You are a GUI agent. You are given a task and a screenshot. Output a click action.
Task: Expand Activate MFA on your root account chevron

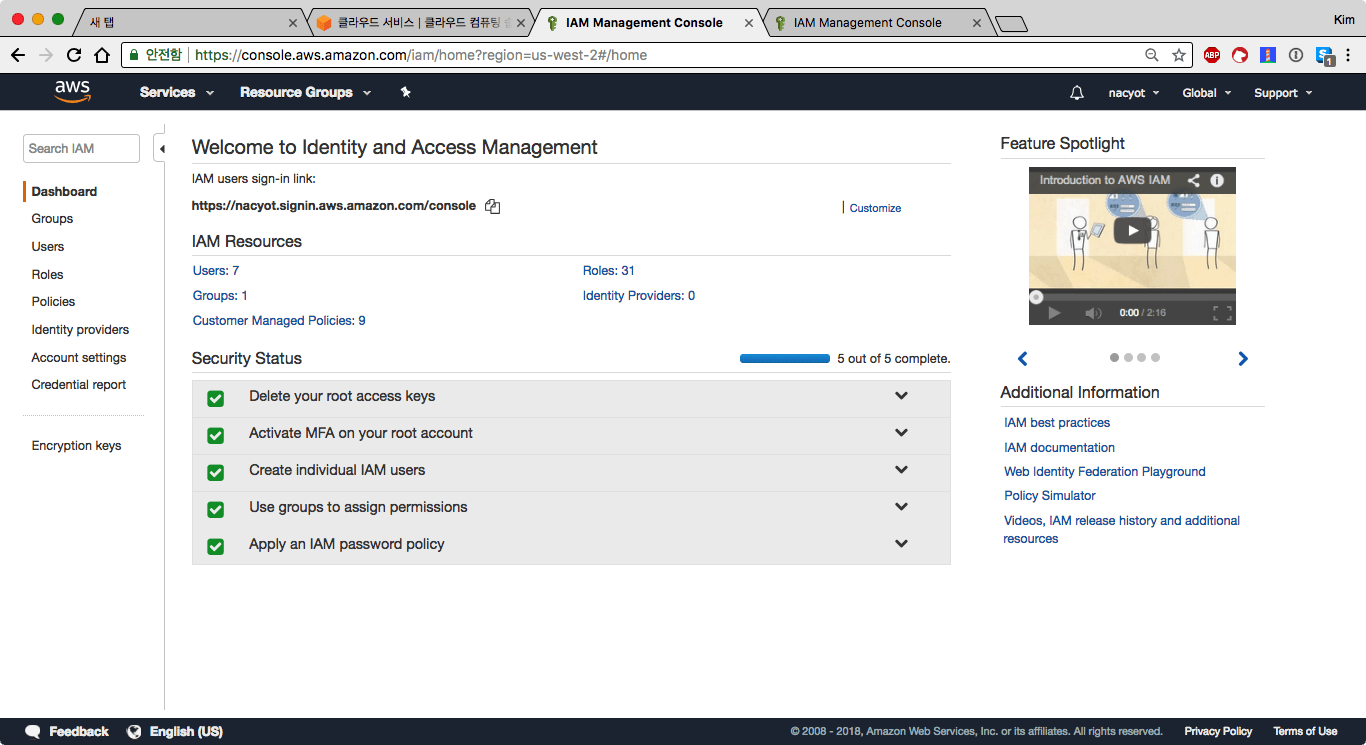click(x=901, y=433)
